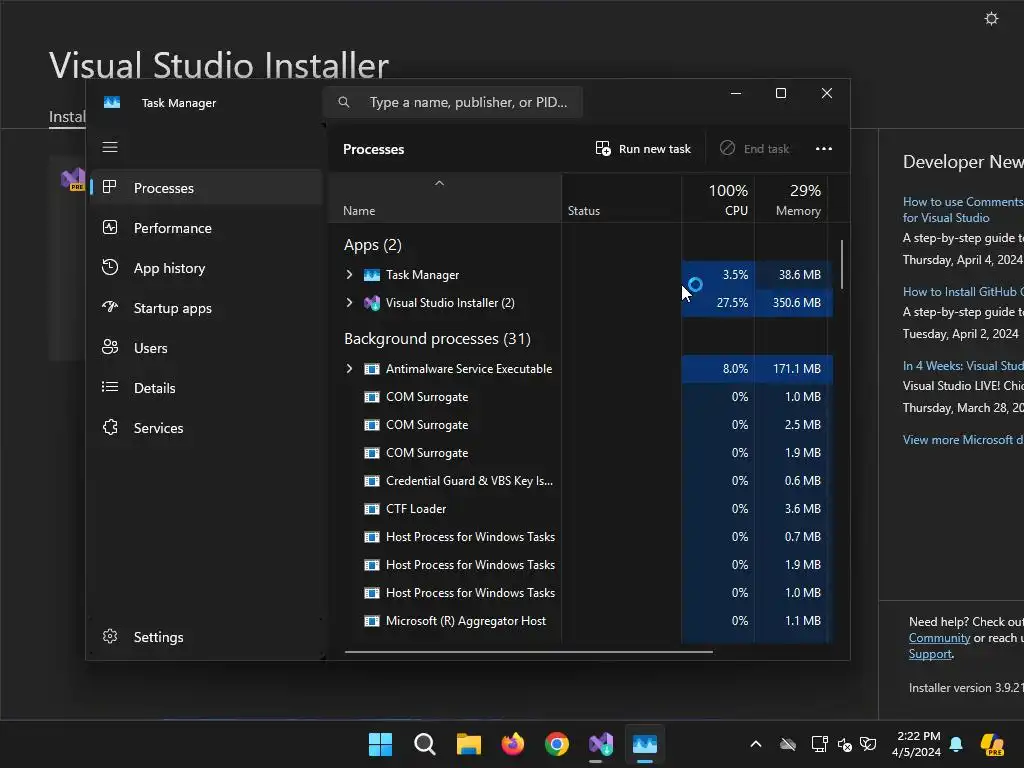Launch Google Chrome from the taskbar
1024x768 pixels.
pyautogui.click(x=556, y=744)
